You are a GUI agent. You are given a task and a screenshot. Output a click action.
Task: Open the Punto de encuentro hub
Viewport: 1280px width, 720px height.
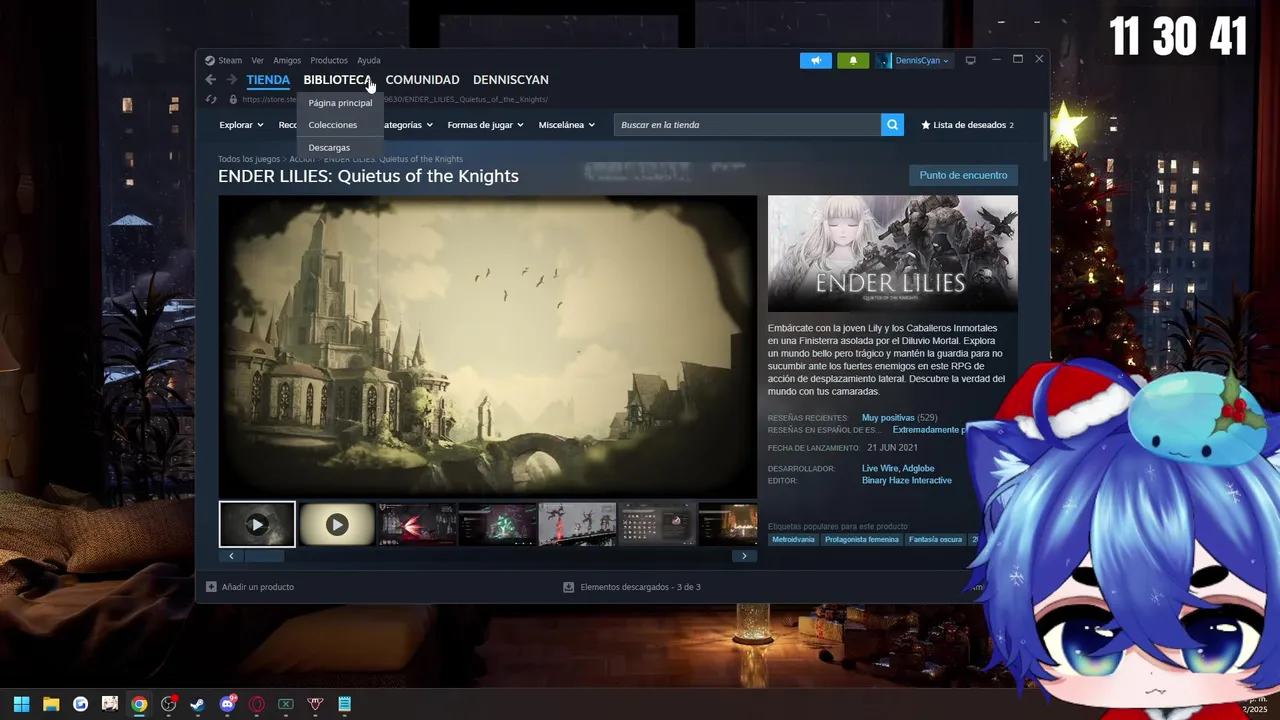pyautogui.click(x=963, y=175)
